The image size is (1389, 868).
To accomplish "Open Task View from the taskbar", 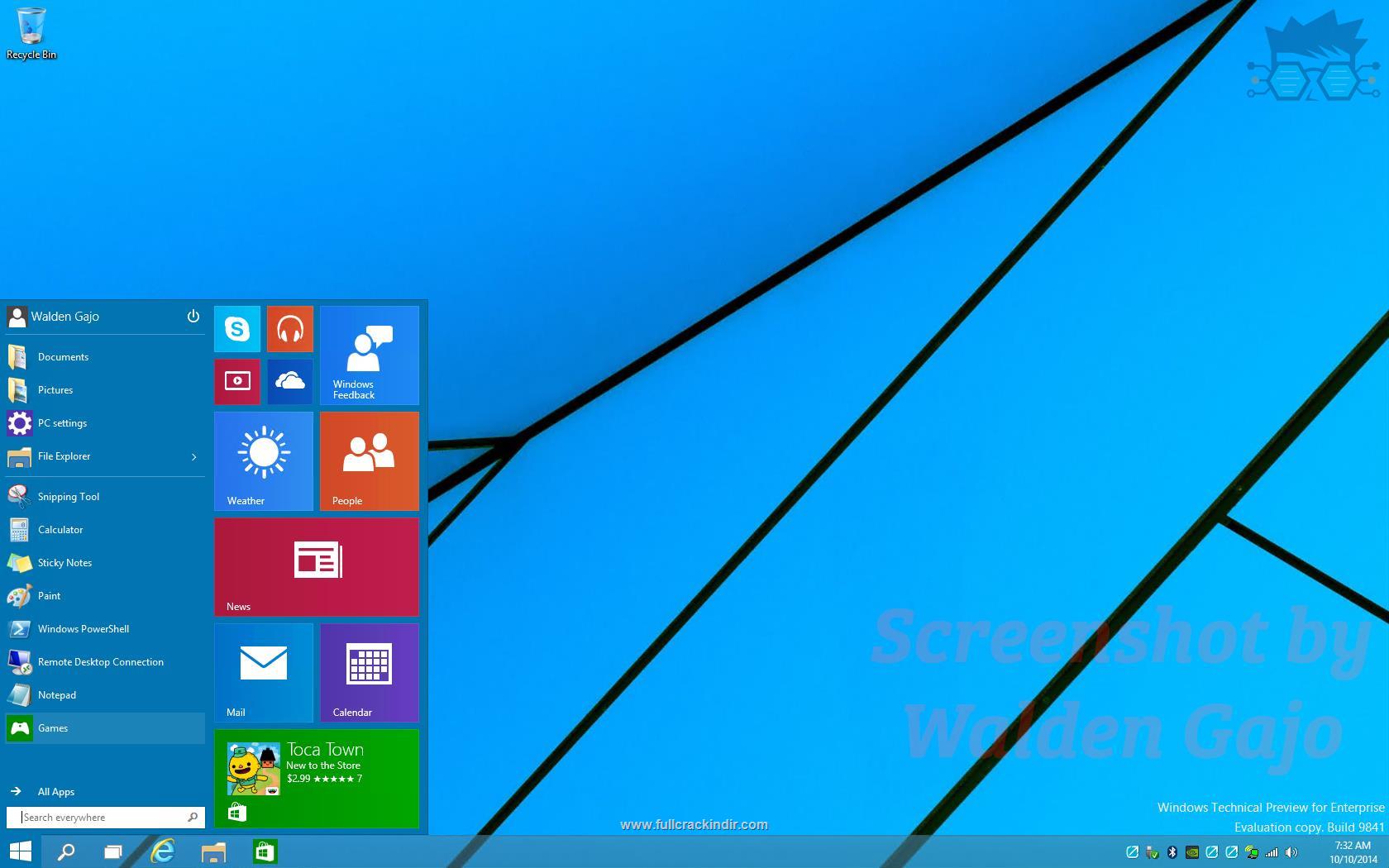I will 113,851.
